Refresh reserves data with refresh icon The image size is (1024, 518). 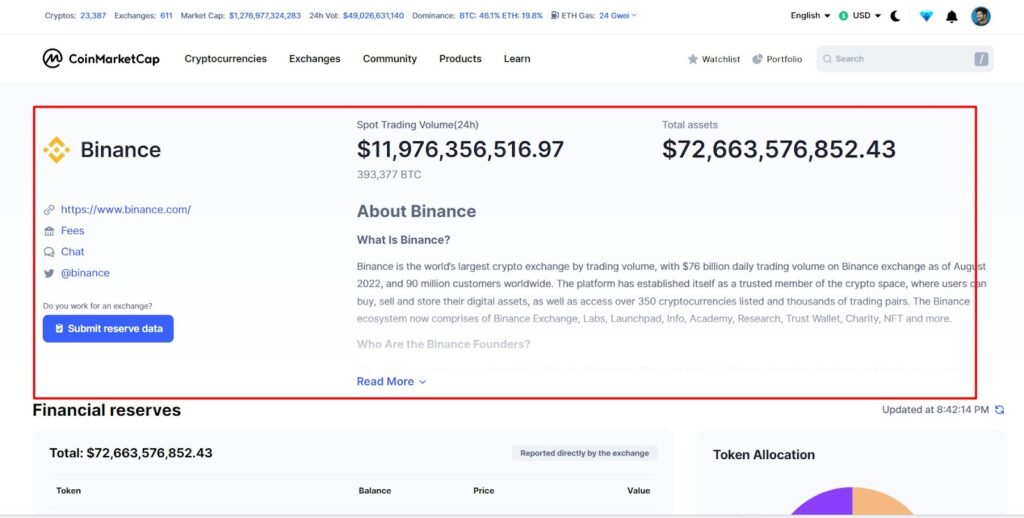click(999, 410)
